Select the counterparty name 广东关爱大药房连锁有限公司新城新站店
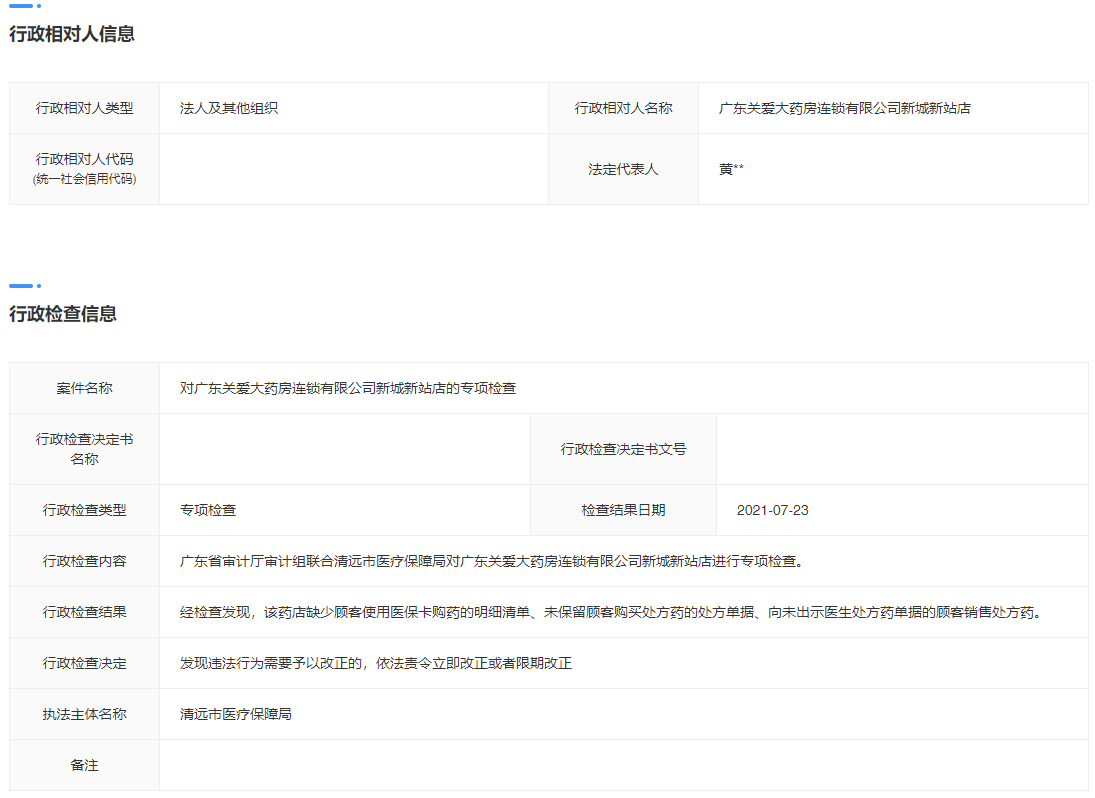Viewport: 1095px width, 798px height. [x=845, y=108]
